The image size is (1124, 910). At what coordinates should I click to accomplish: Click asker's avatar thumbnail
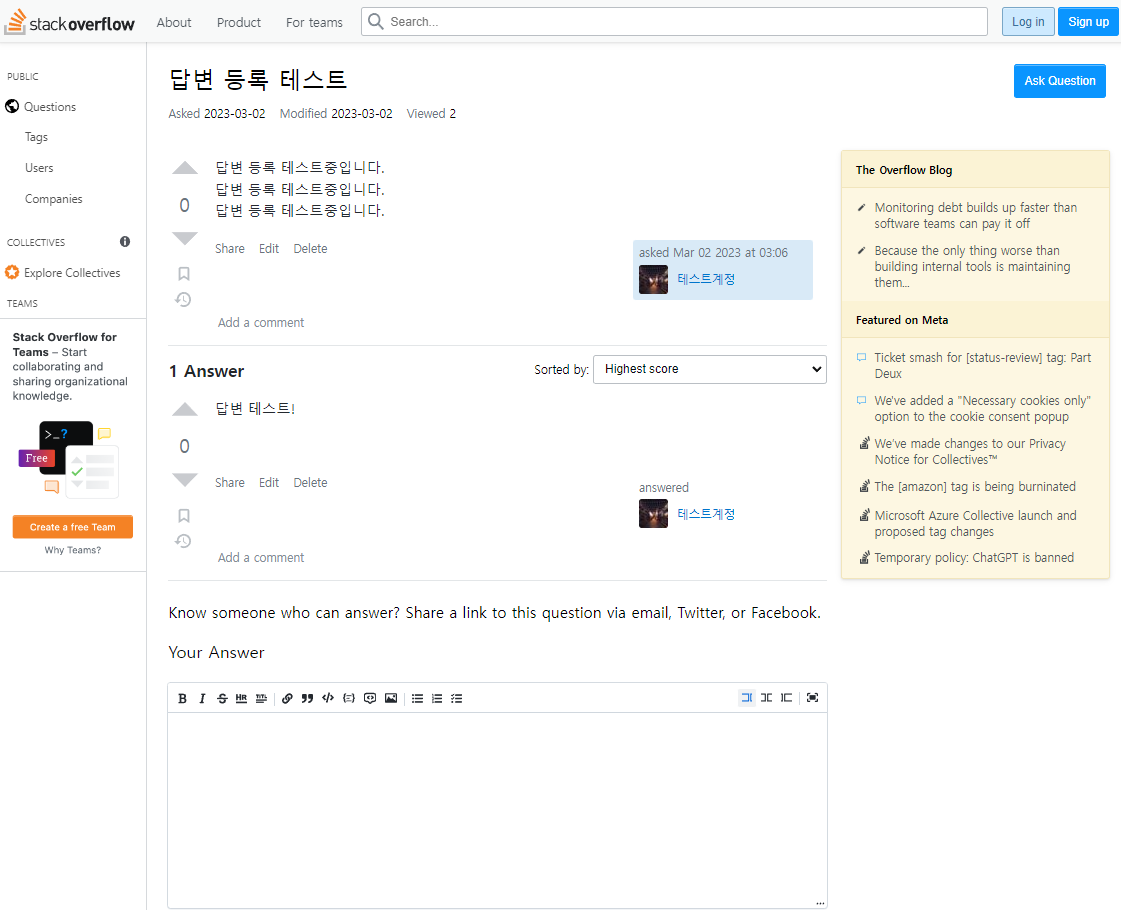653,280
